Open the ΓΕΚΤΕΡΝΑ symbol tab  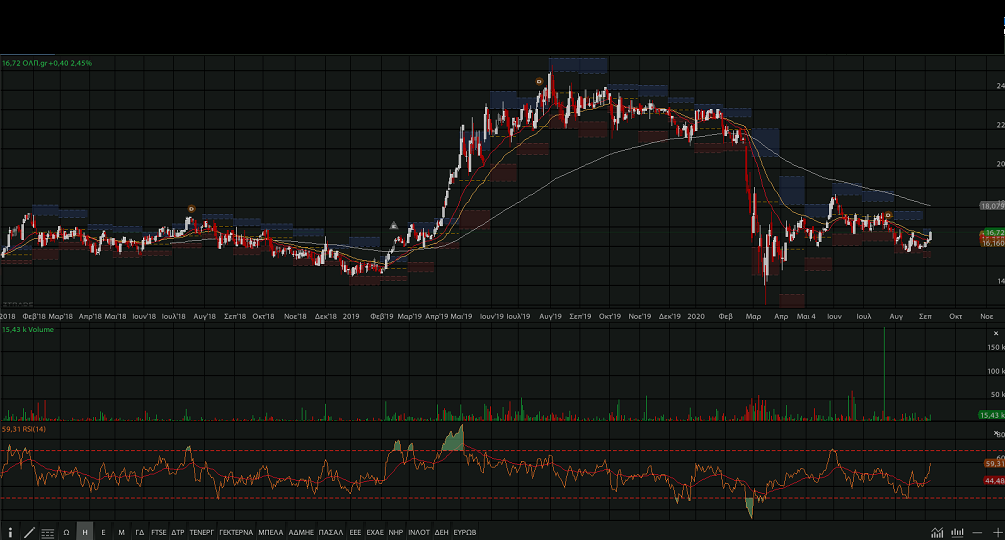click(x=236, y=532)
